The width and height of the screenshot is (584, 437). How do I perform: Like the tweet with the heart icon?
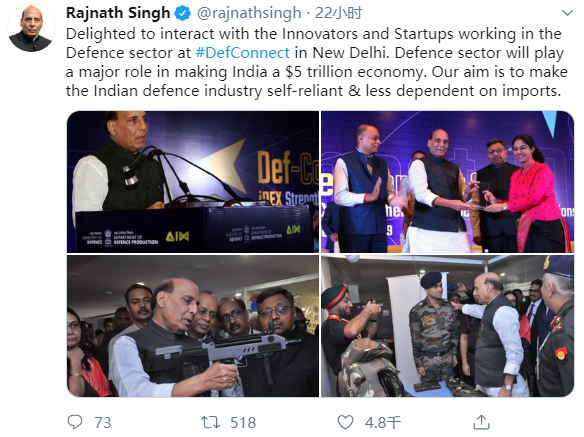point(345,422)
